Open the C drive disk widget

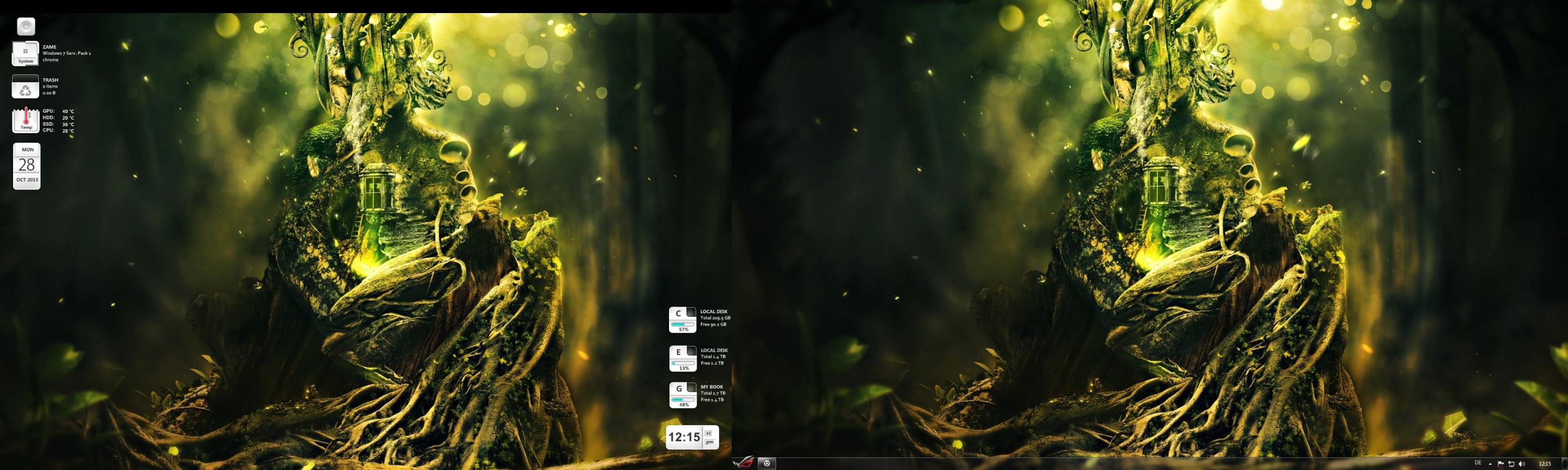[683, 320]
